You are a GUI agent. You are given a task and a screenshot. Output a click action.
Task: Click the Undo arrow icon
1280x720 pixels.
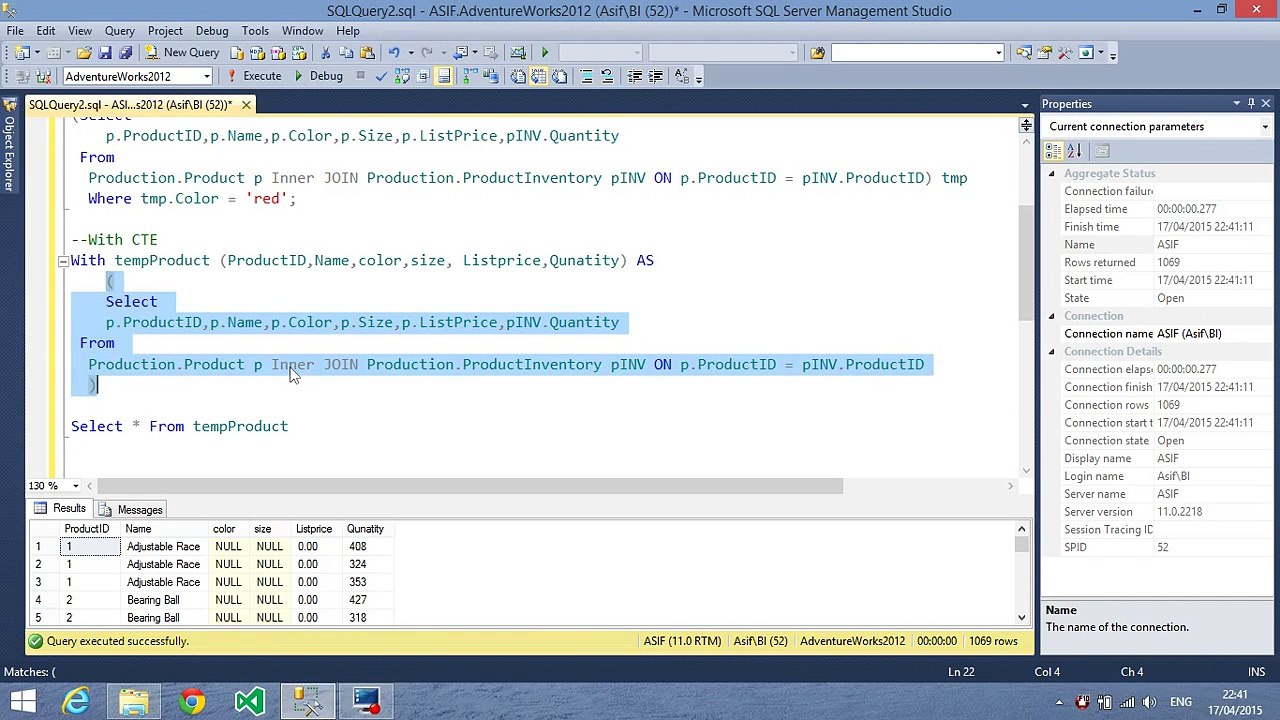(x=394, y=52)
